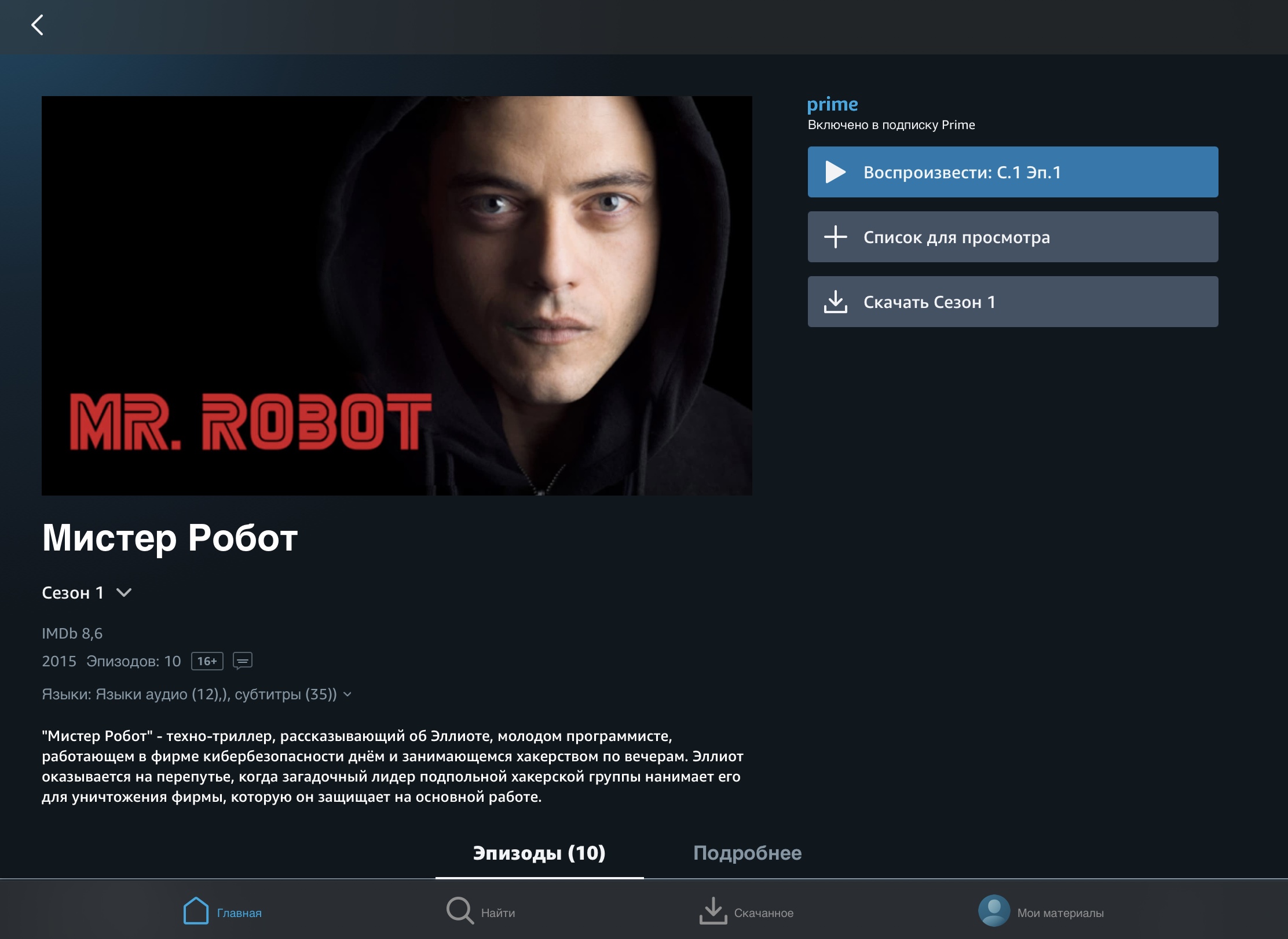Click the chevron next to Сезон 1
Screen dimensions: 1288x939
coord(124,593)
